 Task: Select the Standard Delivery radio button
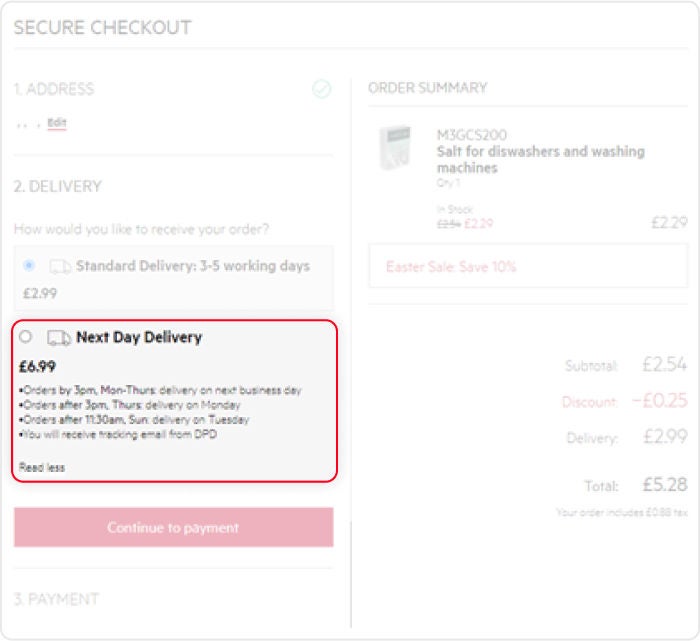[x=28, y=266]
